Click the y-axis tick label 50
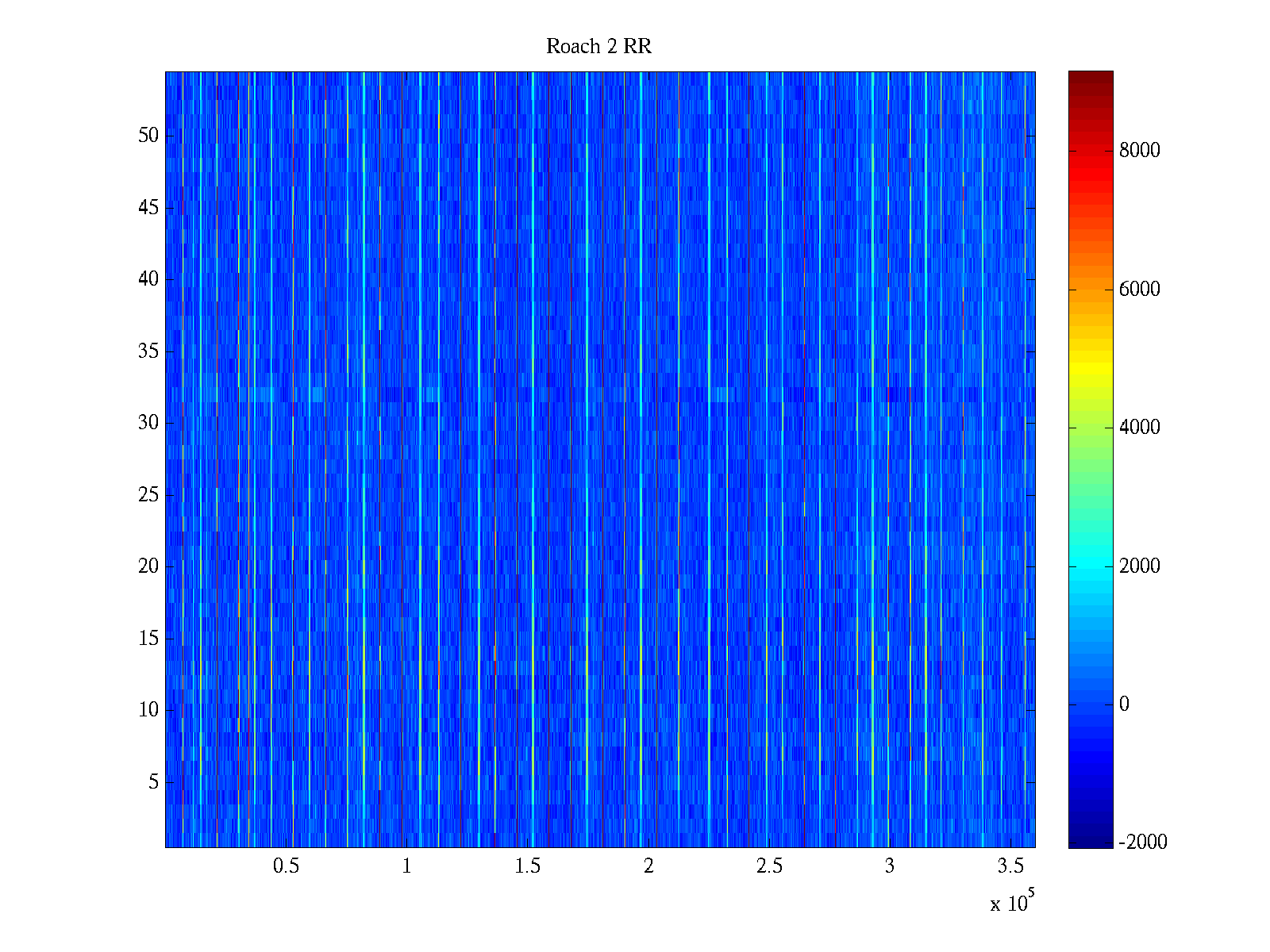1270x952 pixels. click(148, 136)
